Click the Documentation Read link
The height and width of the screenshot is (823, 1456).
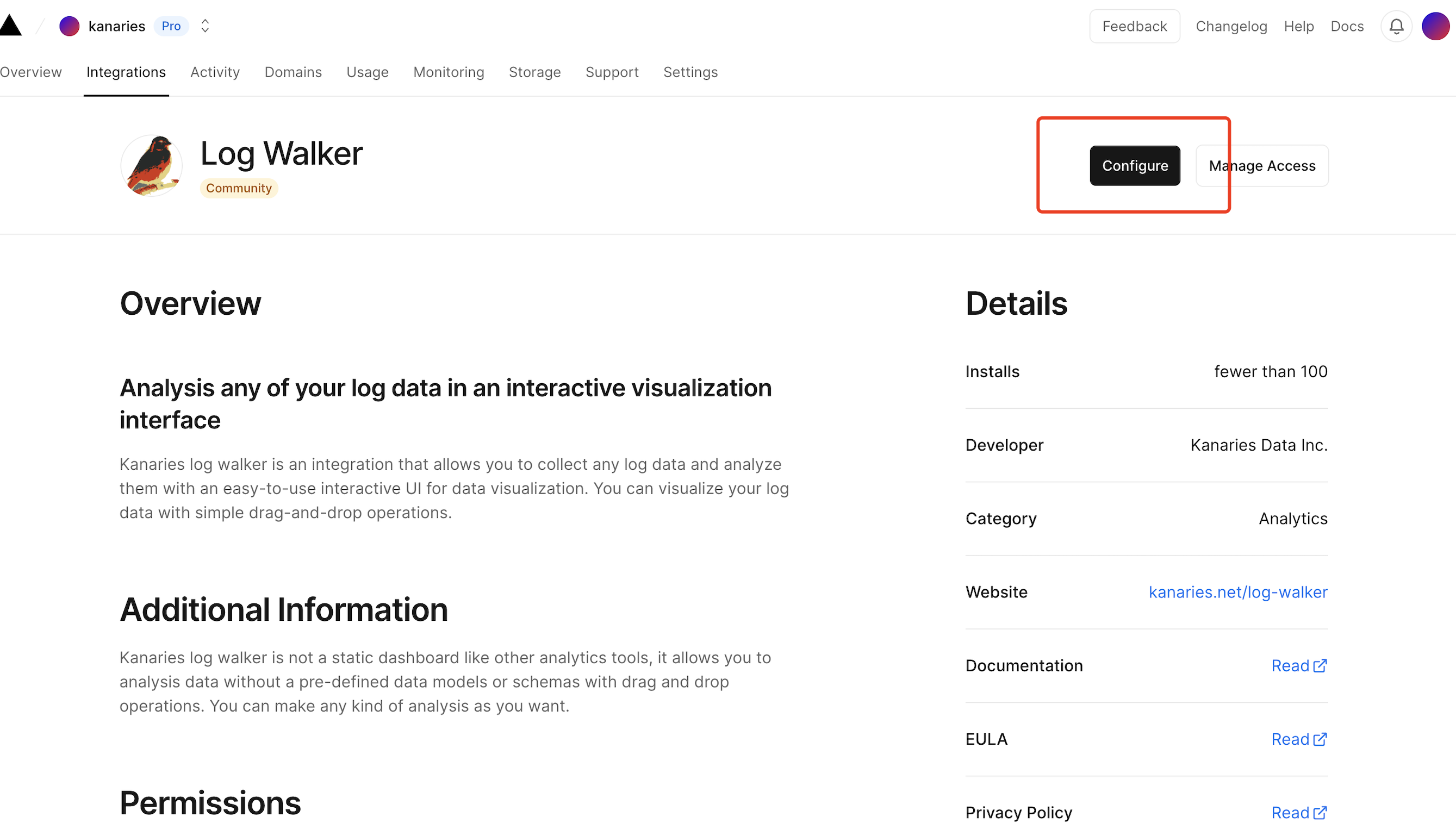pyautogui.click(x=1299, y=666)
